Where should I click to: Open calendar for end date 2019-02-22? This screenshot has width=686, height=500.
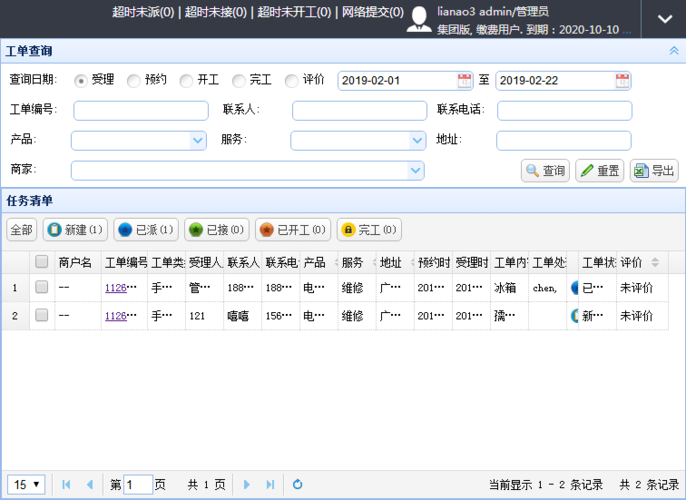coord(622,81)
